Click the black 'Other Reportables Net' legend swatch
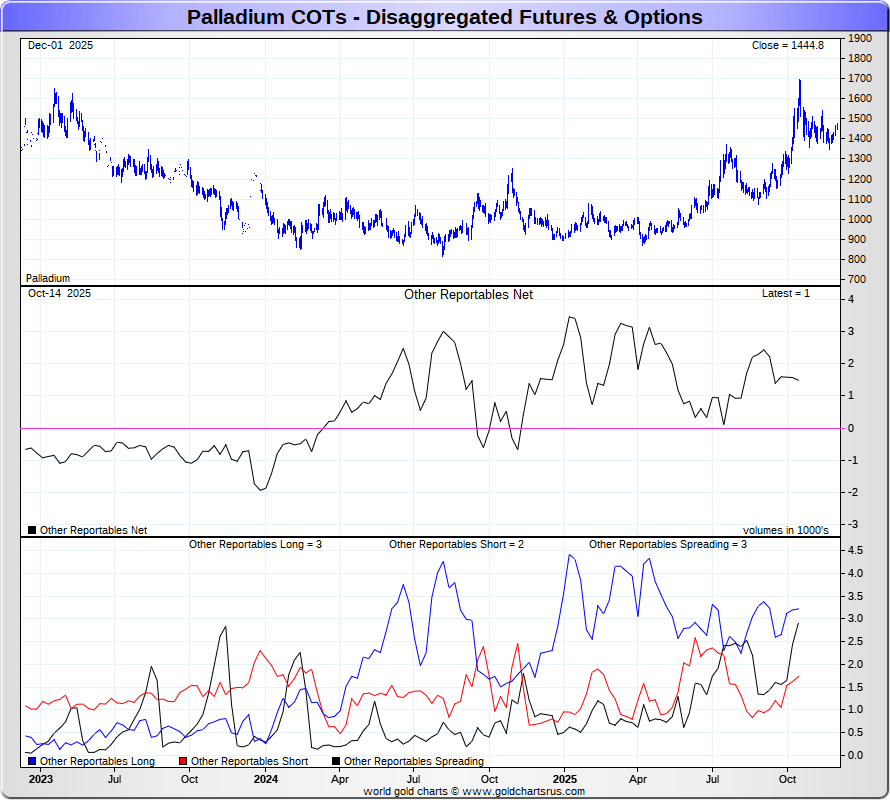Viewport: 890px width, 800px height. [x=32, y=530]
